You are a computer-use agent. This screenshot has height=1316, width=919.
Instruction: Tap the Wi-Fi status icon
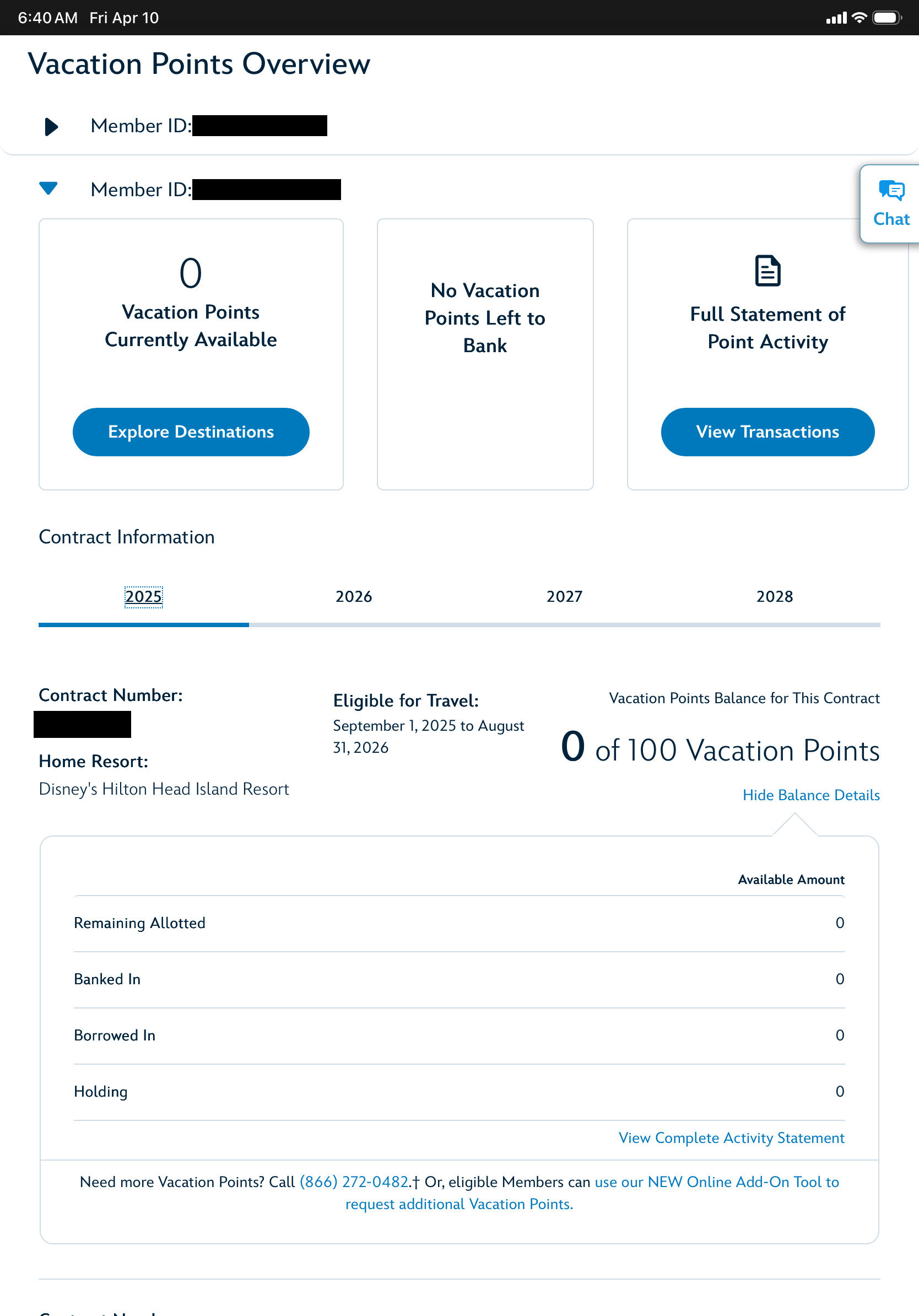[x=859, y=18]
